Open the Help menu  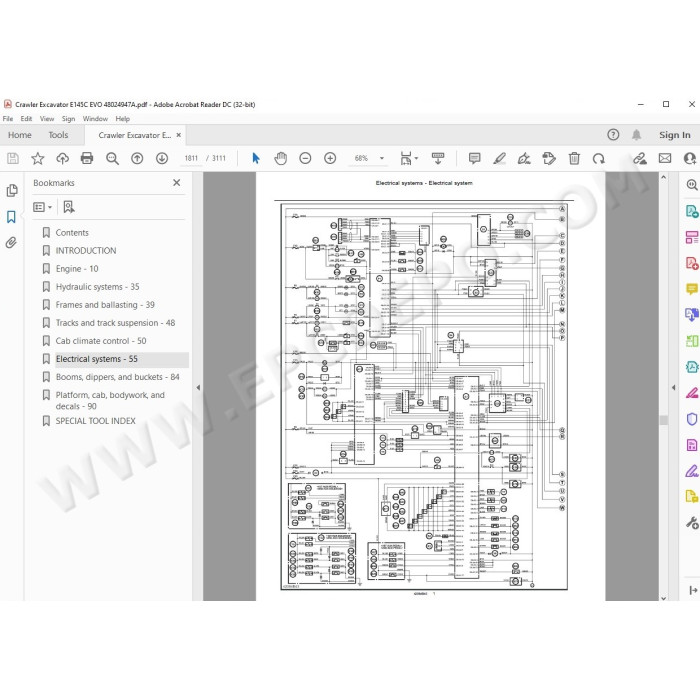(122, 119)
